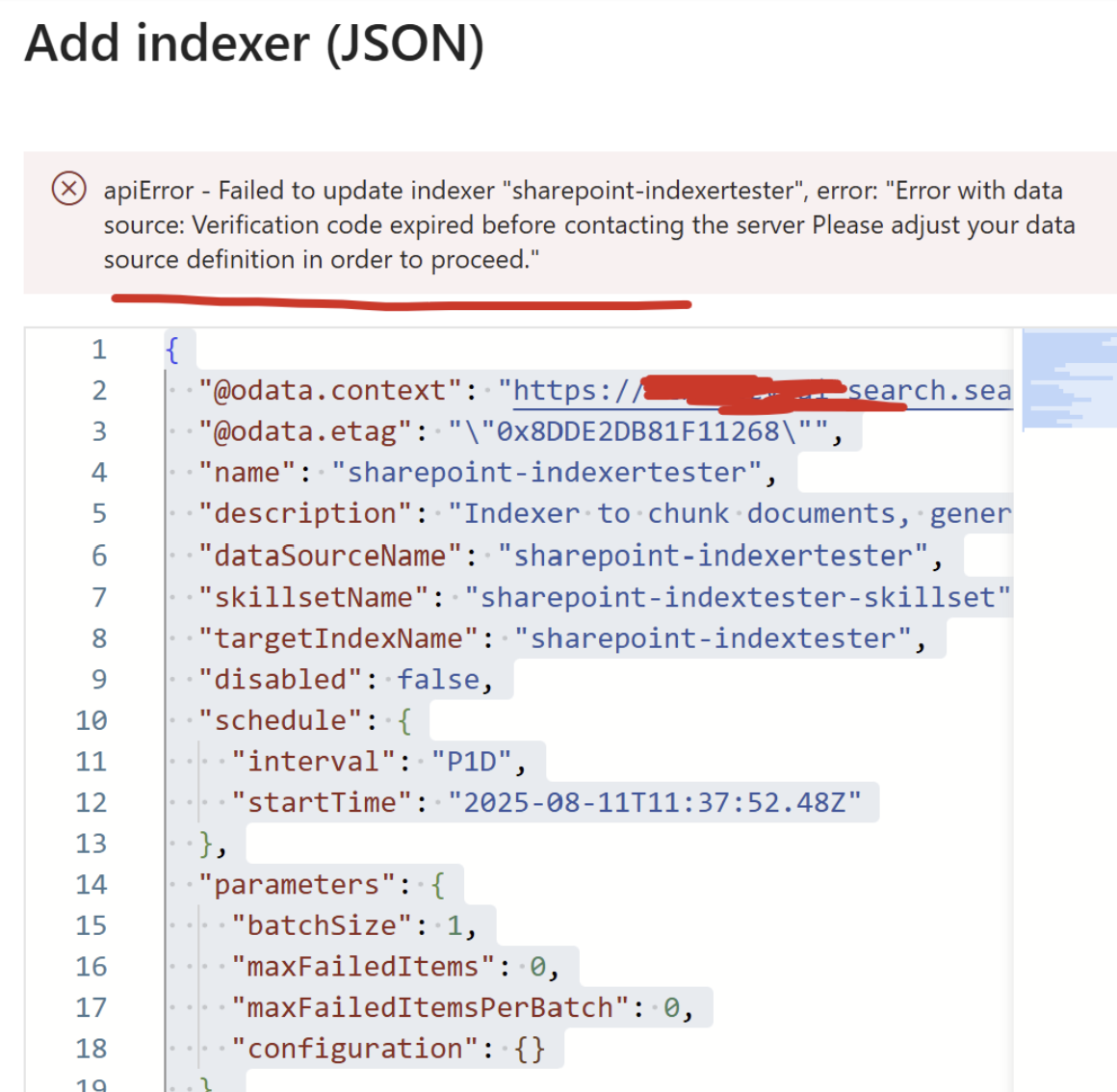Click the "disabled" key on line 9
1117x1092 pixels.
point(280,680)
